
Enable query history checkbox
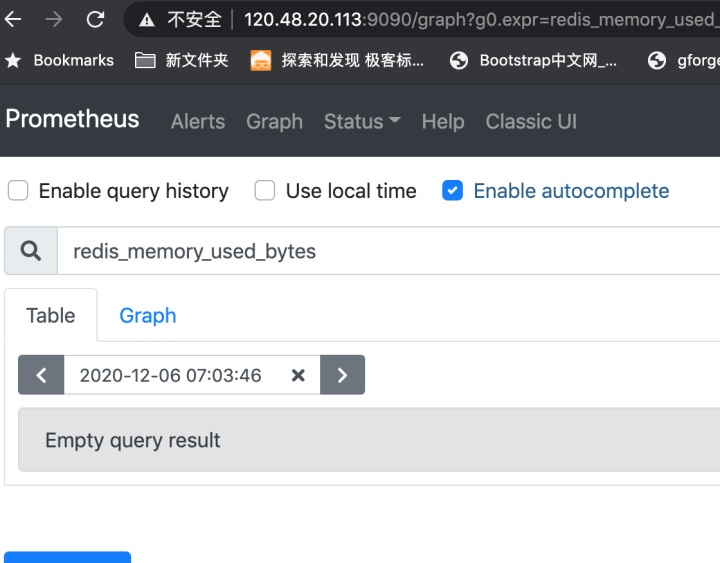tap(18, 191)
